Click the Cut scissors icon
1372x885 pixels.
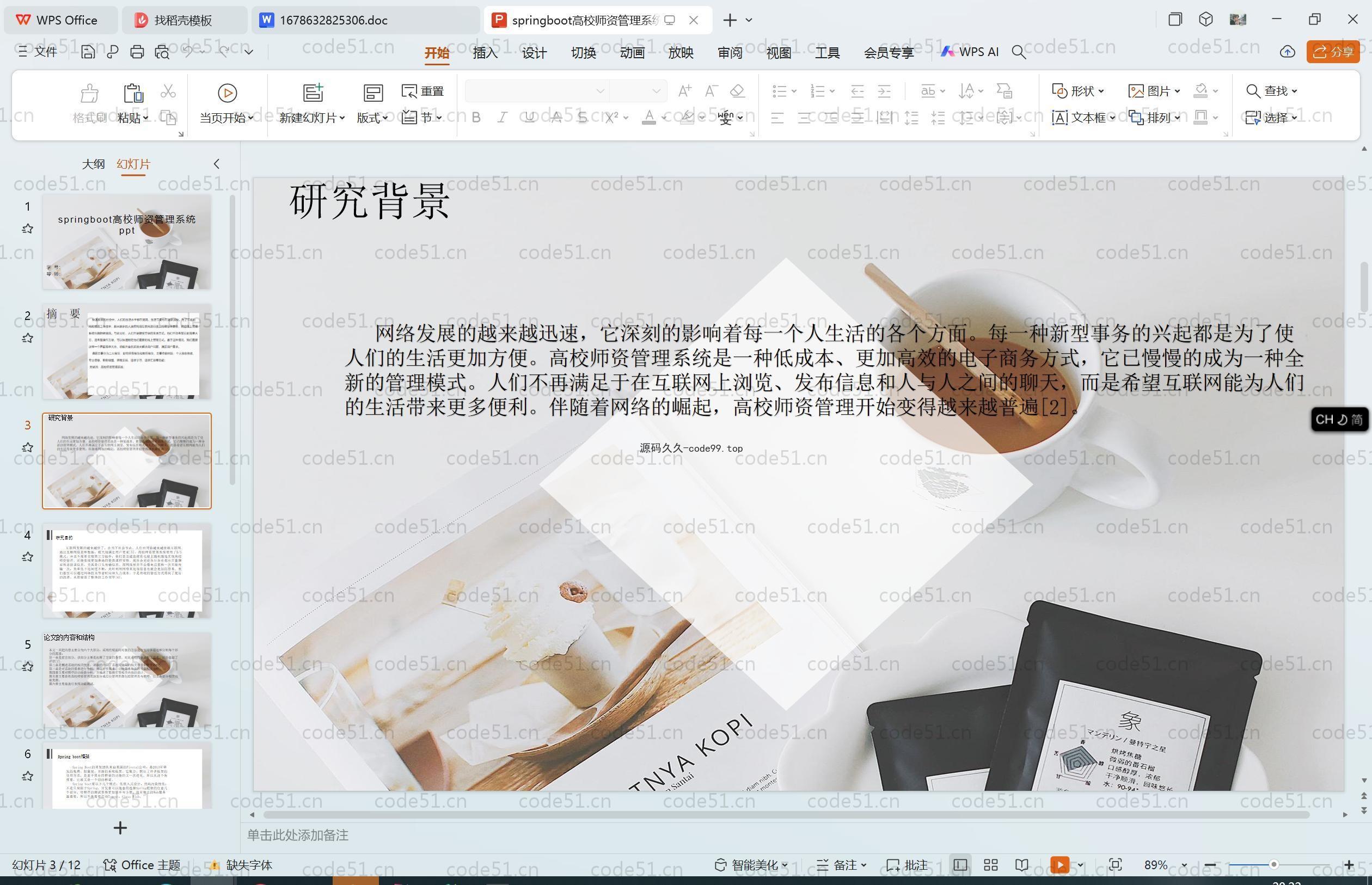tap(168, 91)
